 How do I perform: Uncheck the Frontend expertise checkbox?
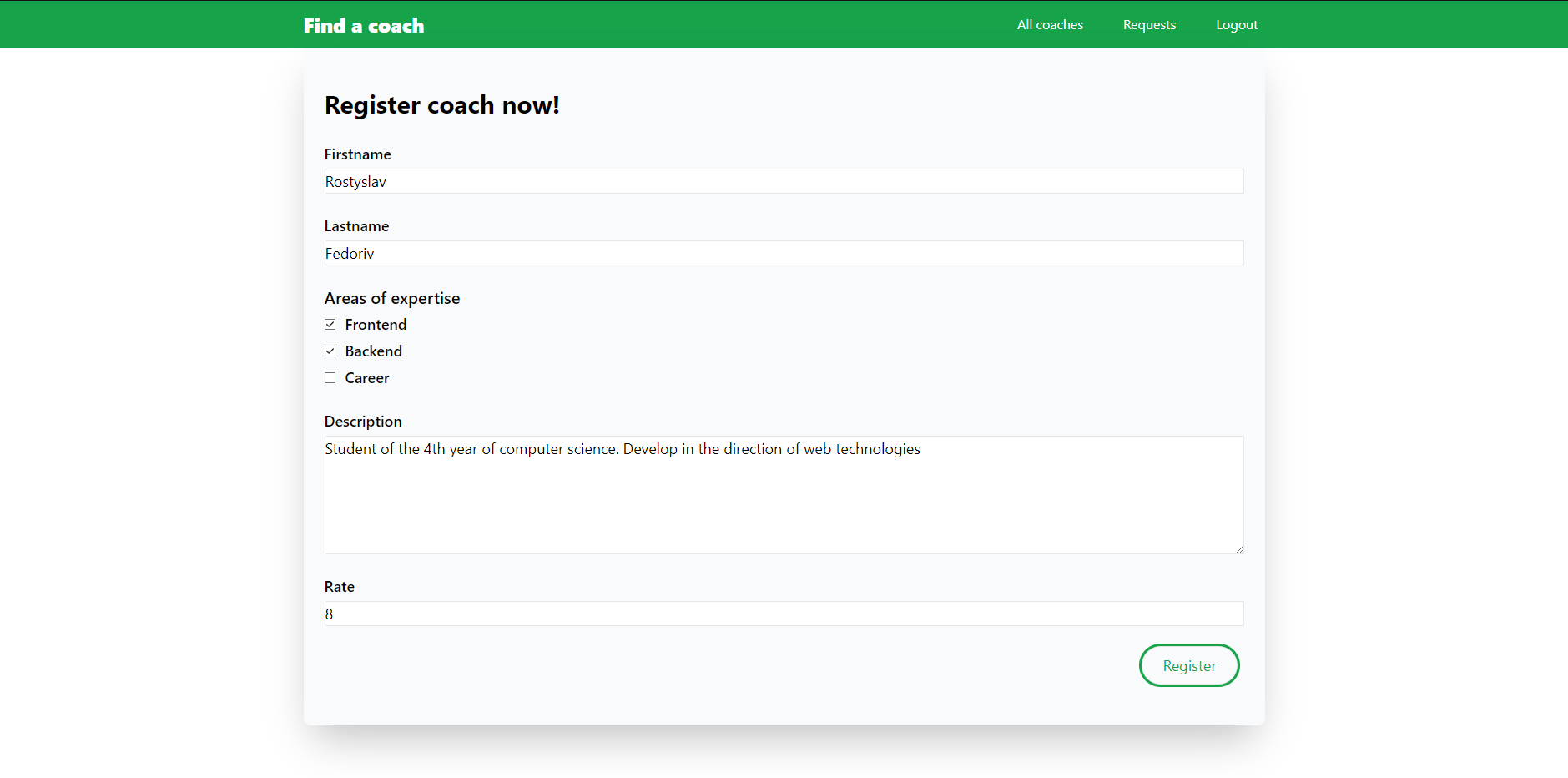330,324
